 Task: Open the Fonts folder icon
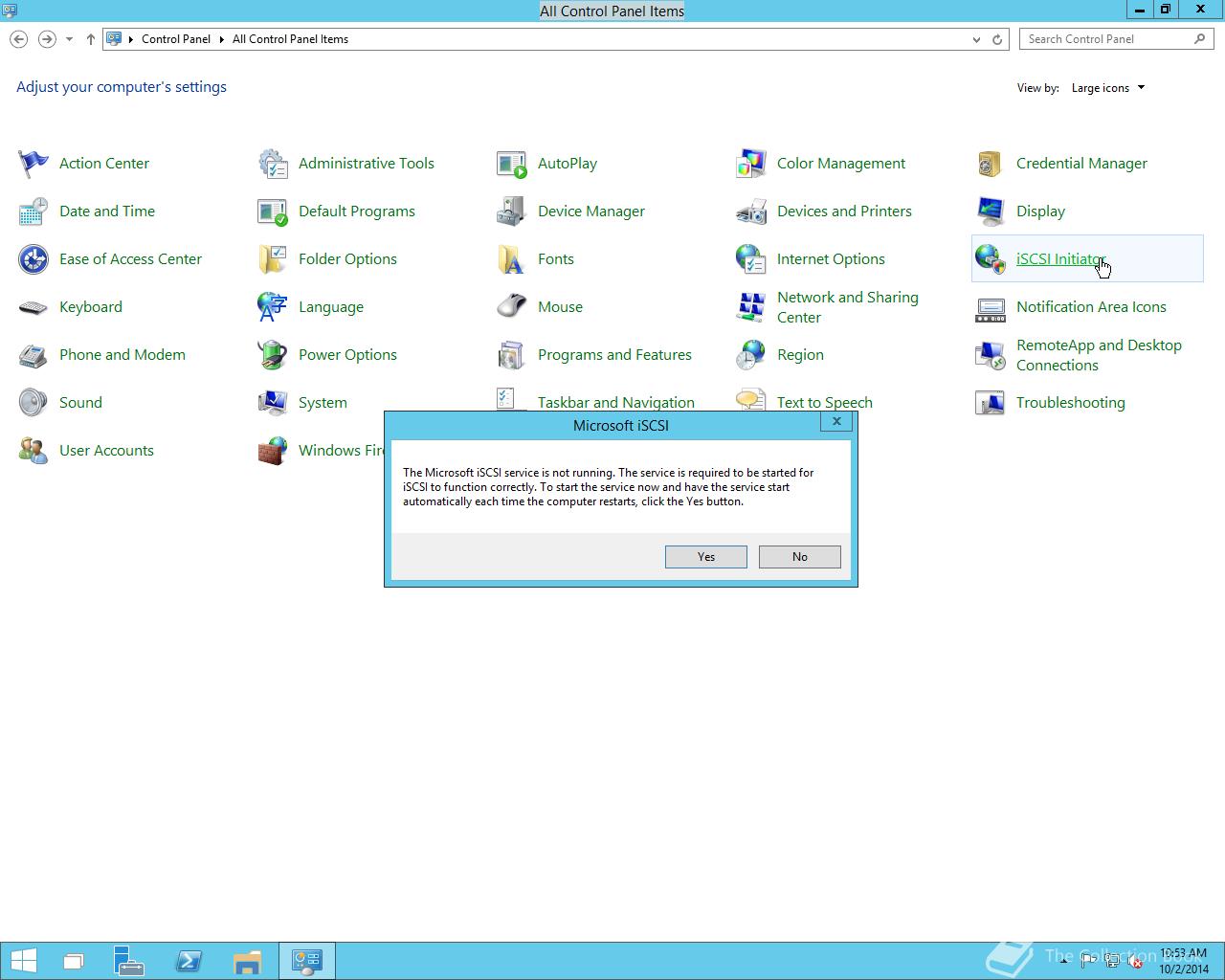pos(512,259)
